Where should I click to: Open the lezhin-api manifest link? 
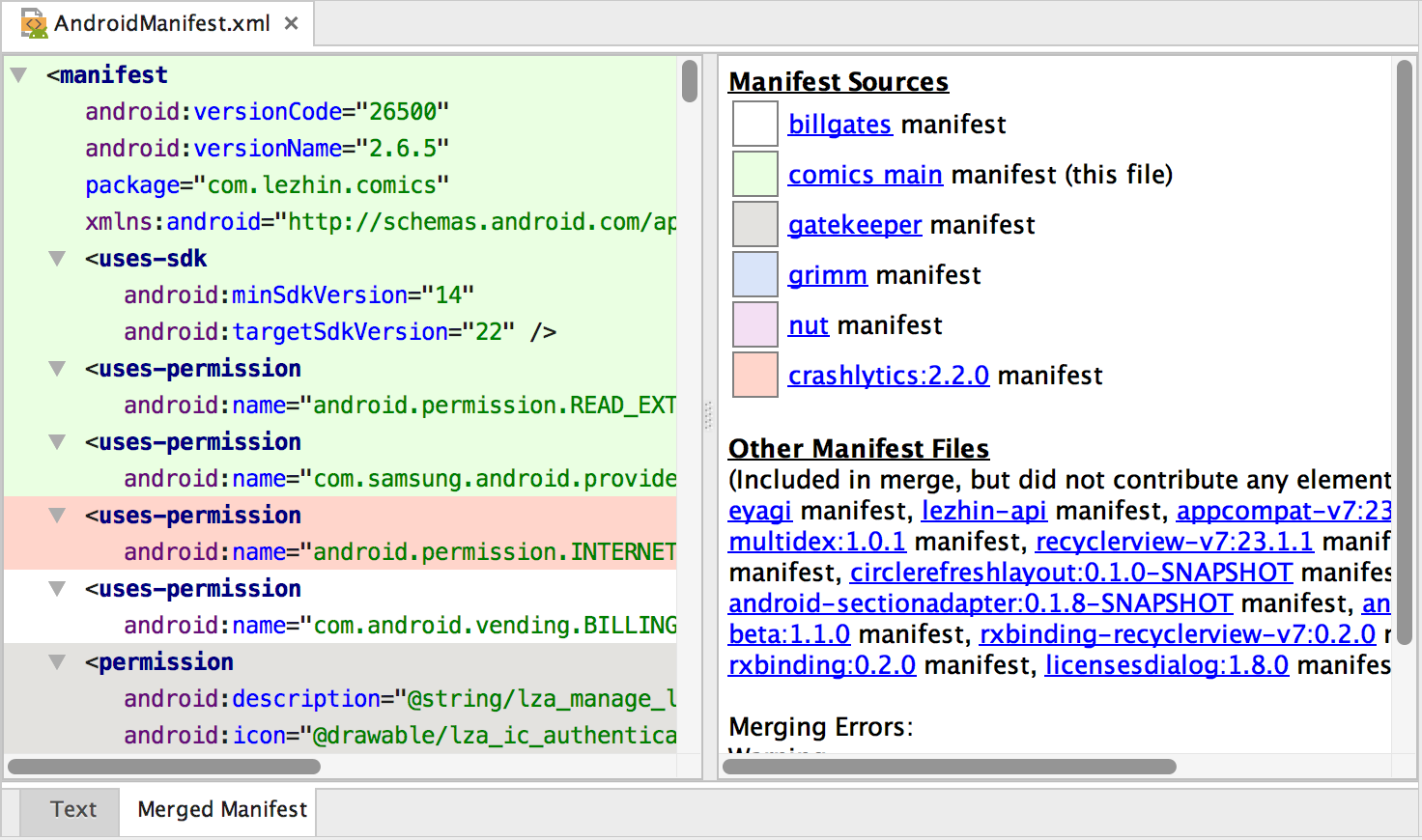984,511
